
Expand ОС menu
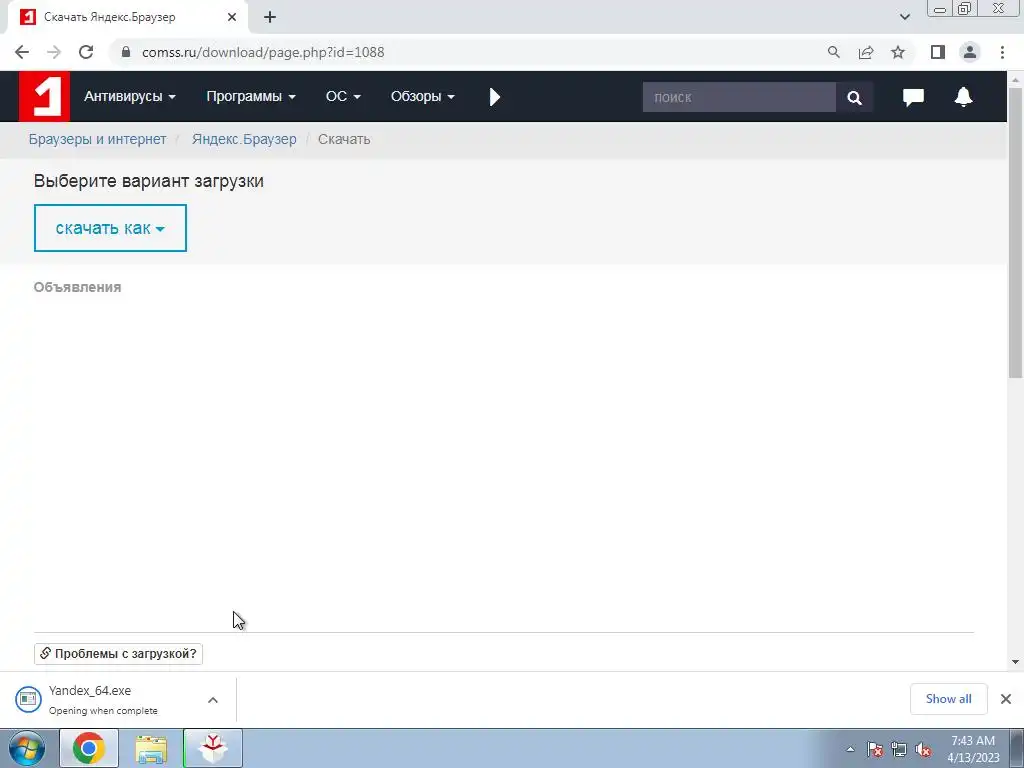343,97
